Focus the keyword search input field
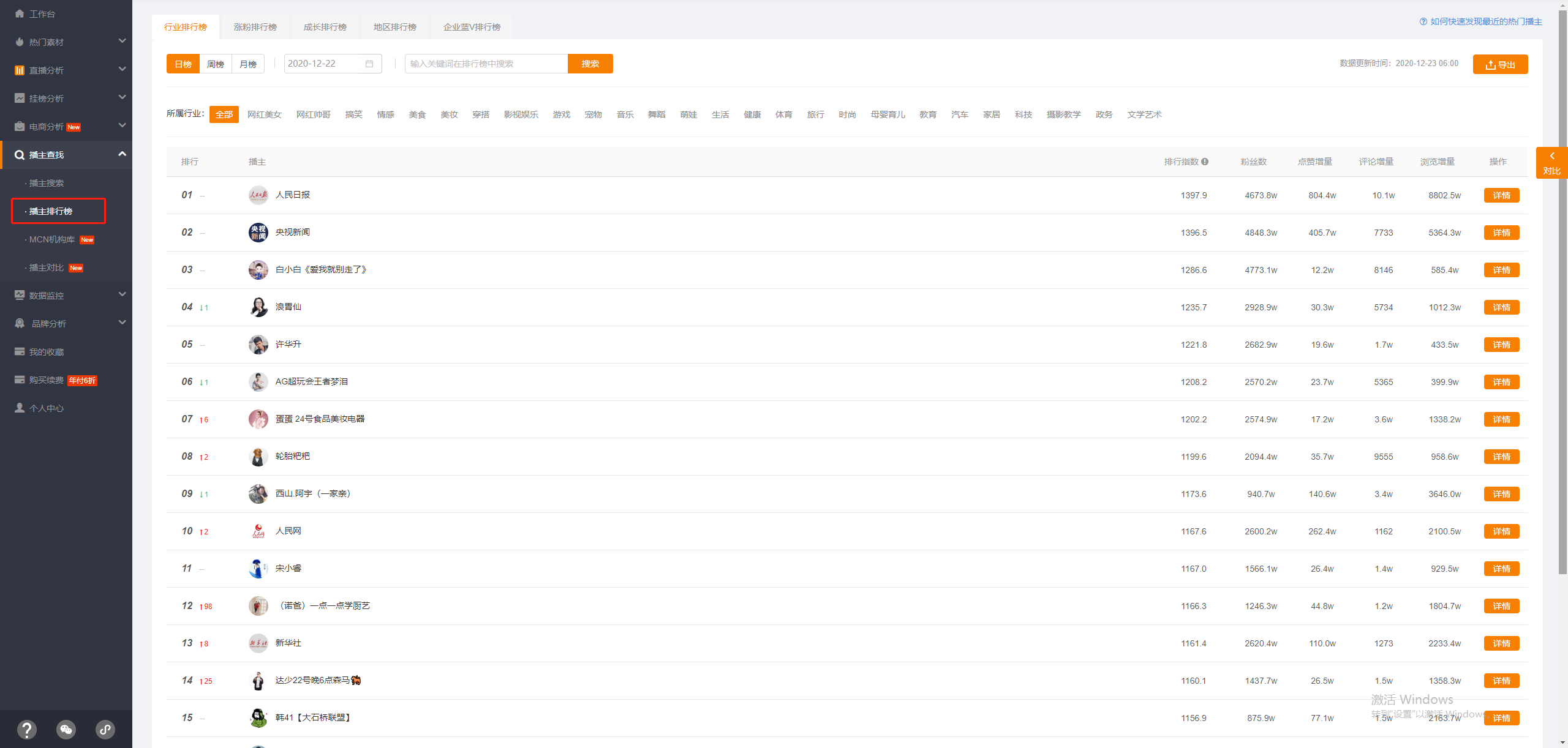The width and height of the screenshot is (1568, 748). point(486,64)
